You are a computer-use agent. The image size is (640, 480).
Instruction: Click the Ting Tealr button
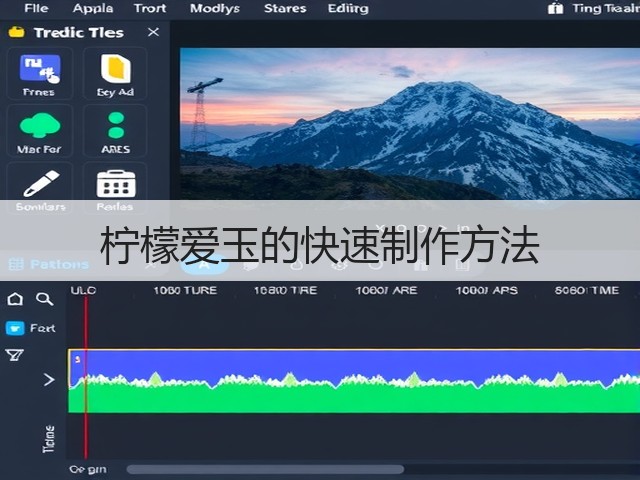pos(594,8)
